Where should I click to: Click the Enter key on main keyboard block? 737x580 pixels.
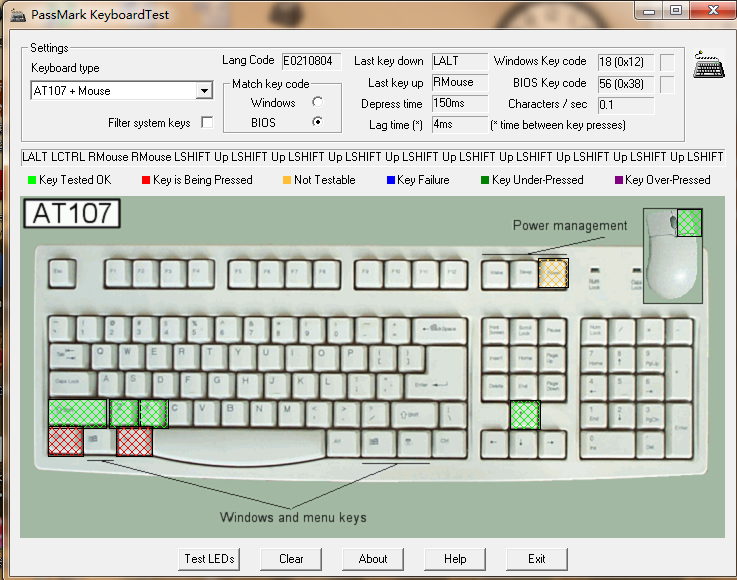[437, 384]
